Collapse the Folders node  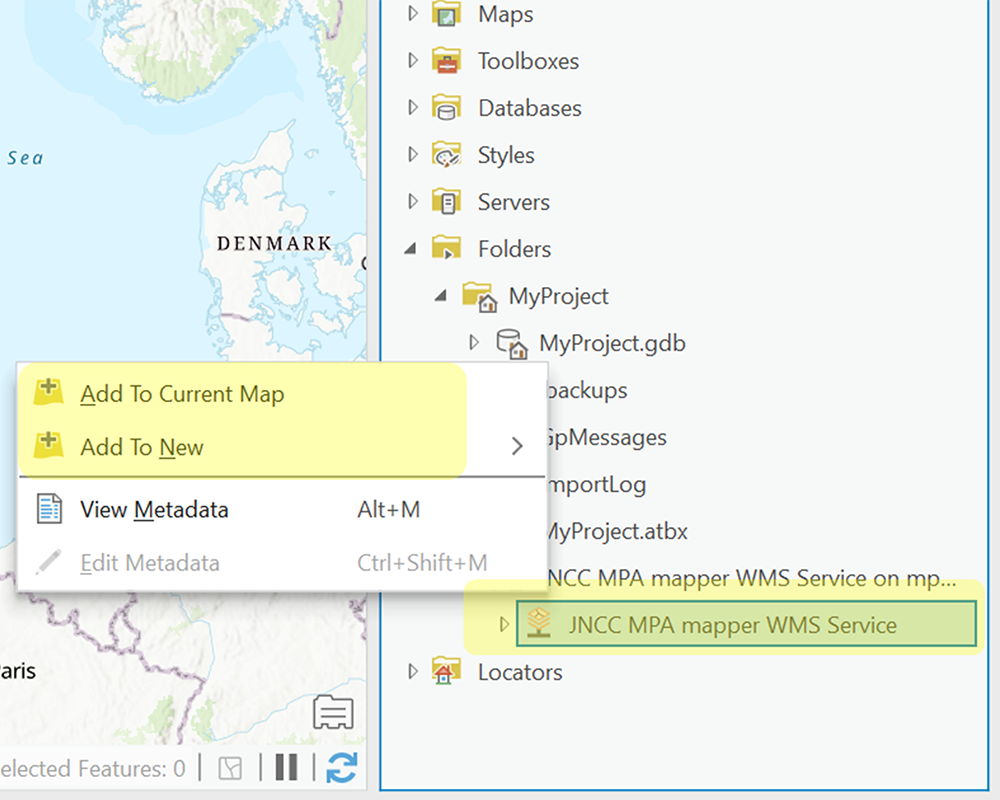[x=409, y=248]
